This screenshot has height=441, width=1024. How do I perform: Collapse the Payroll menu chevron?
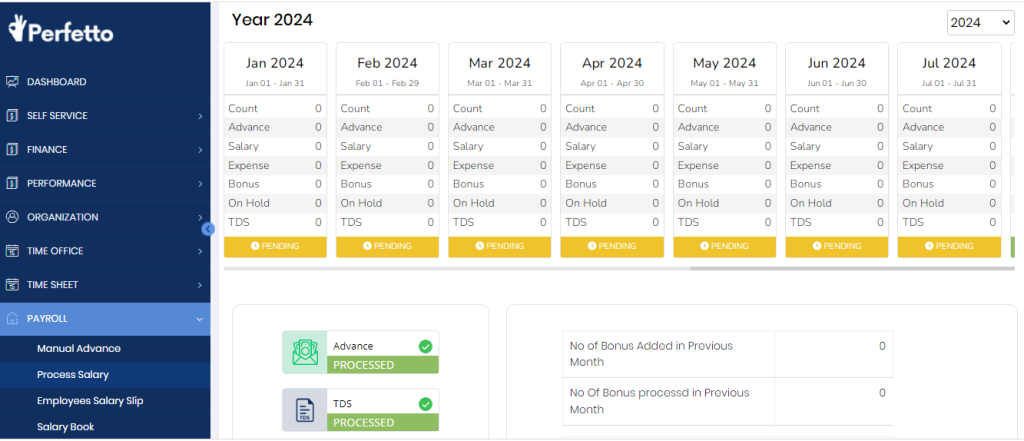pos(200,319)
